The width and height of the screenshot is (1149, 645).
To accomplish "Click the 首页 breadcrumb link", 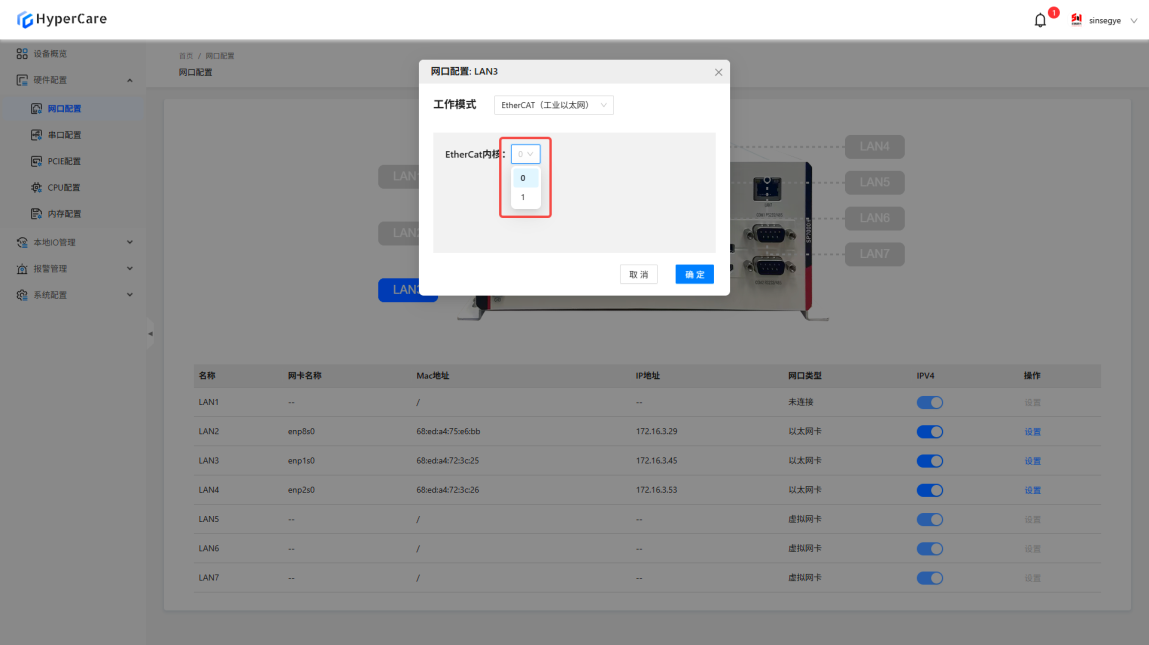I will [186, 56].
